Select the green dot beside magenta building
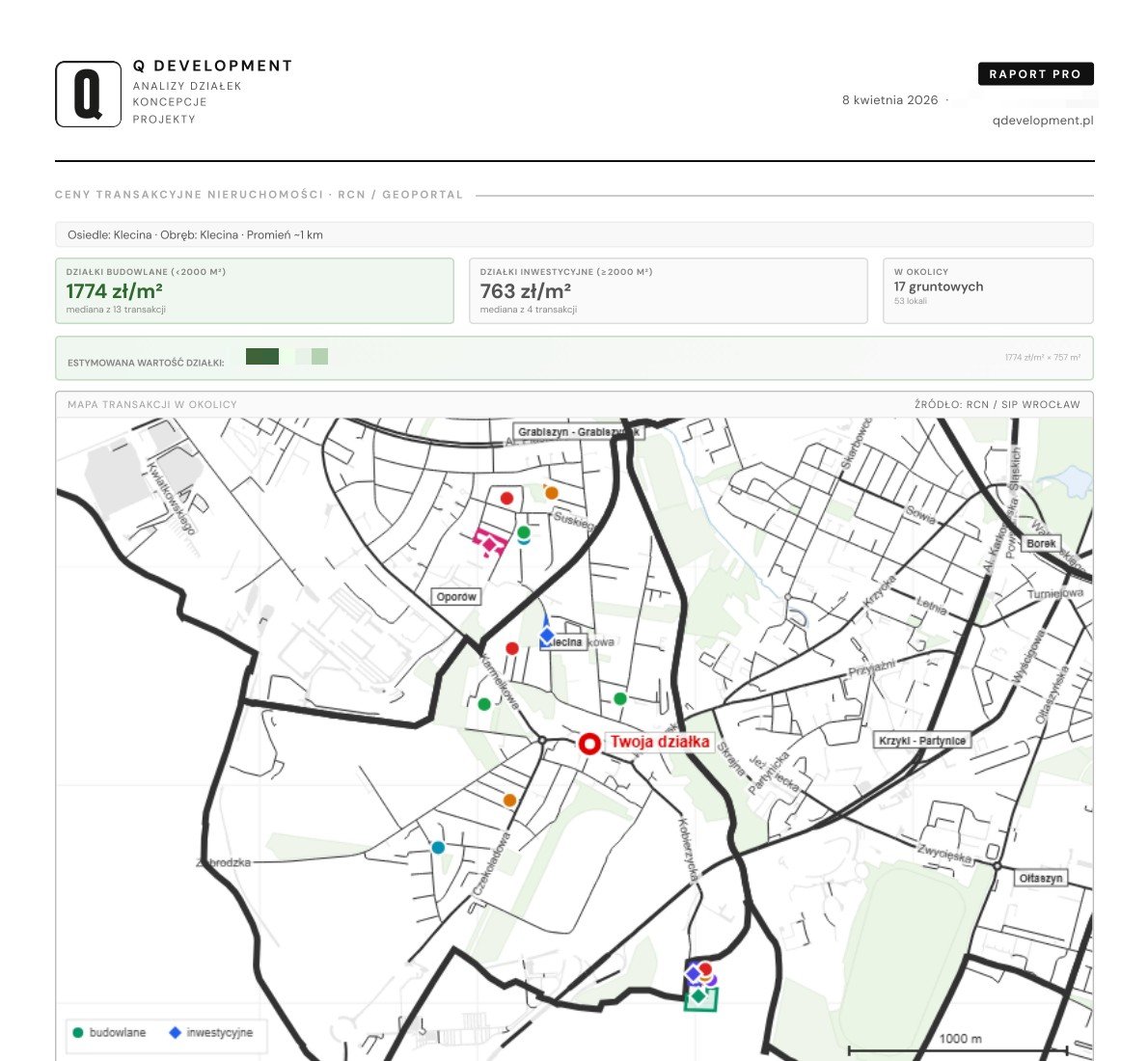1148x1061 pixels. 524,532
